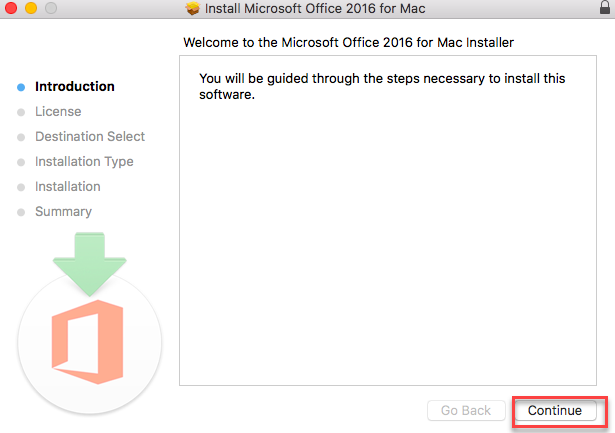Click the green download arrow graphic

(x=90, y=264)
